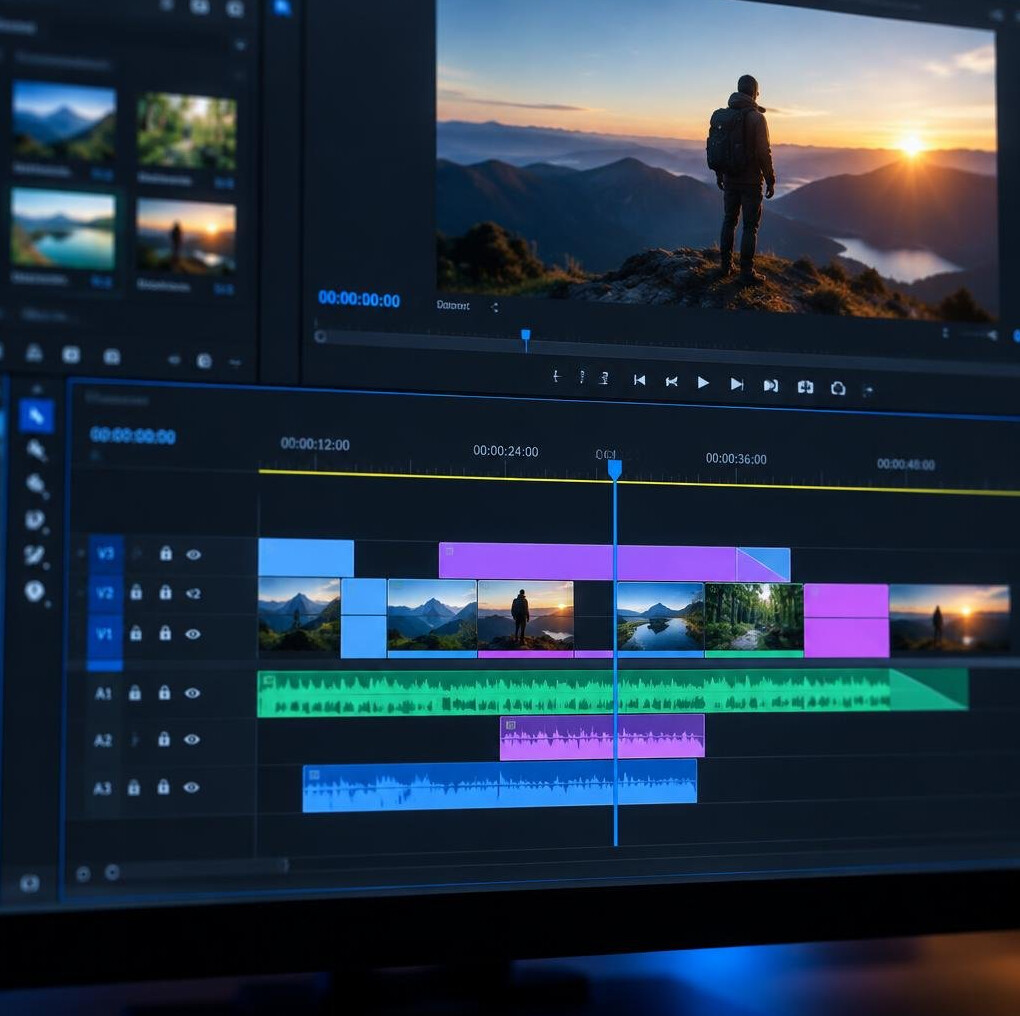
Task: Click the second round button at timeline bottom left
Action: [112, 872]
